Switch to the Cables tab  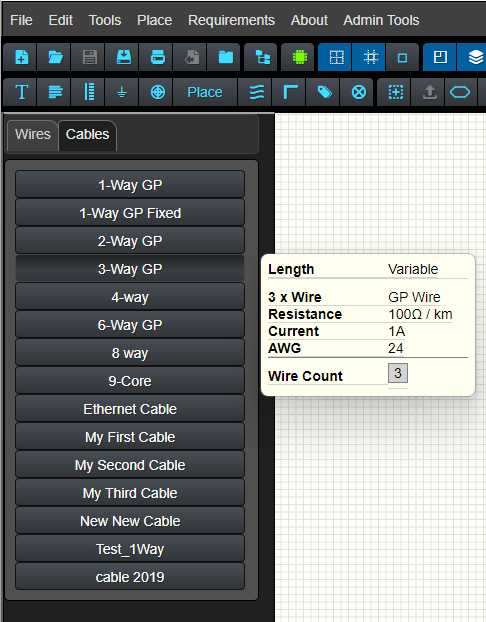point(88,134)
